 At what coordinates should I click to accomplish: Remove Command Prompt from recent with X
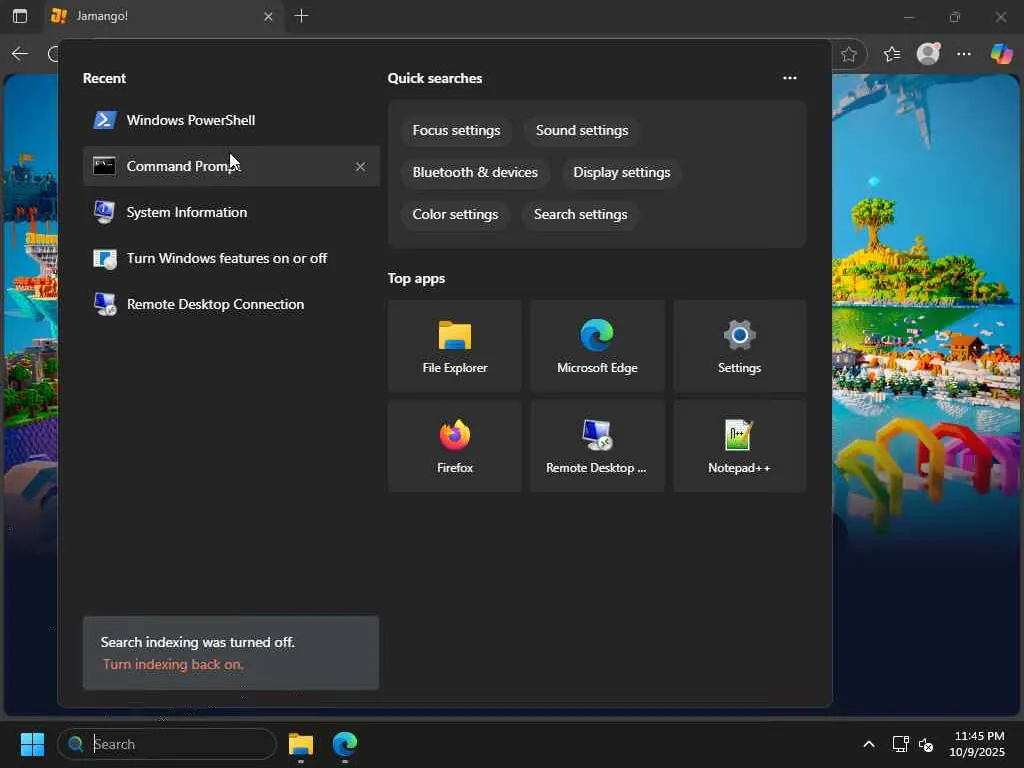pyautogui.click(x=360, y=167)
